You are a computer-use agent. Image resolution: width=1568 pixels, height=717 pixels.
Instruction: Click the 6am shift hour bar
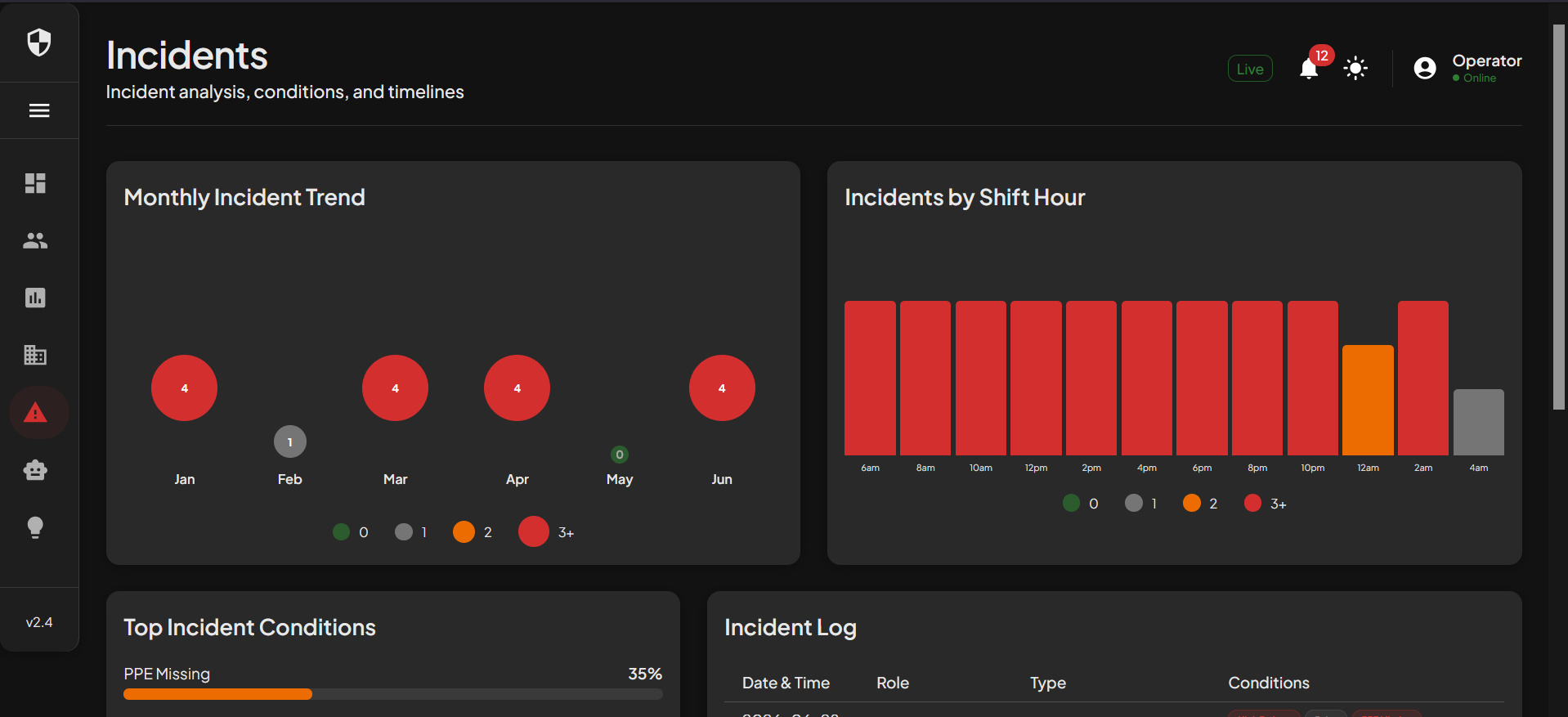coord(870,378)
